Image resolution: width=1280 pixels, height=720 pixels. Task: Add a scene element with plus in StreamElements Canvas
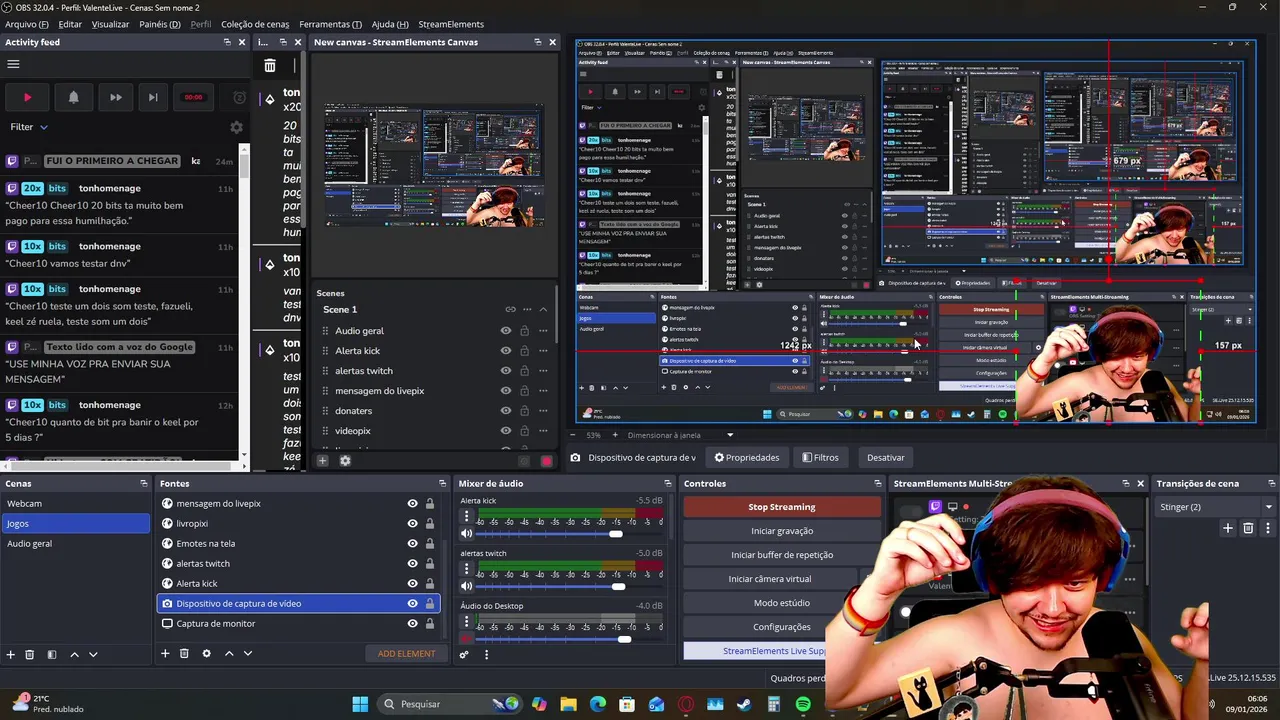pos(322,461)
